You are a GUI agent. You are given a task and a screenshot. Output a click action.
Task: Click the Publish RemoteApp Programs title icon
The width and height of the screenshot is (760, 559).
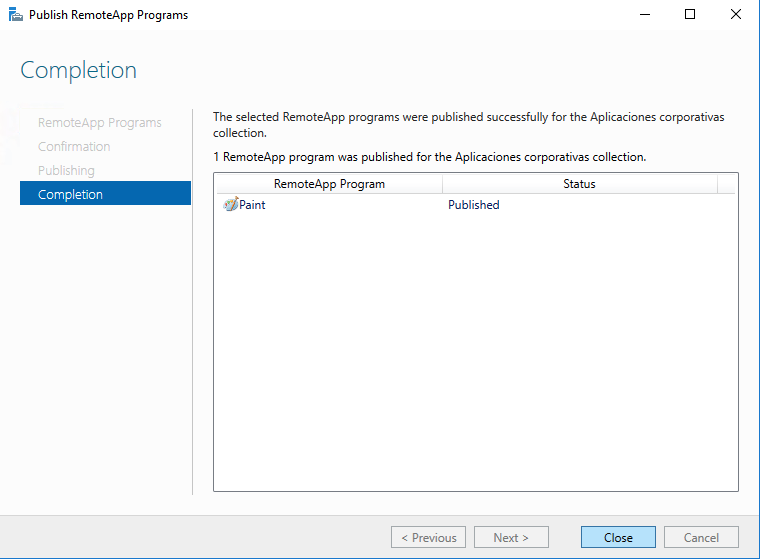pyautogui.click(x=16, y=15)
